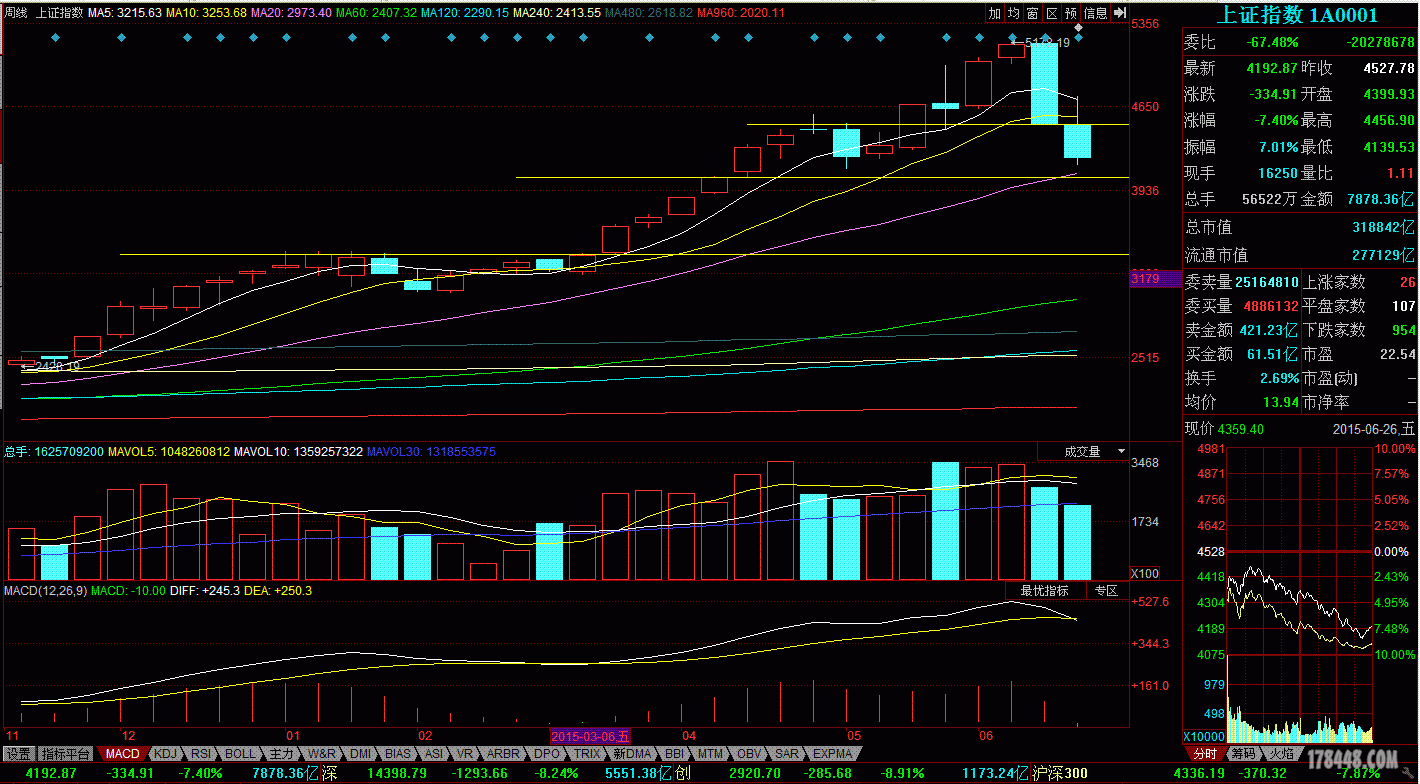This screenshot has width=1420, height=784.
Task: Switch to the ARBR indicator tab
Action: [503, 753]
